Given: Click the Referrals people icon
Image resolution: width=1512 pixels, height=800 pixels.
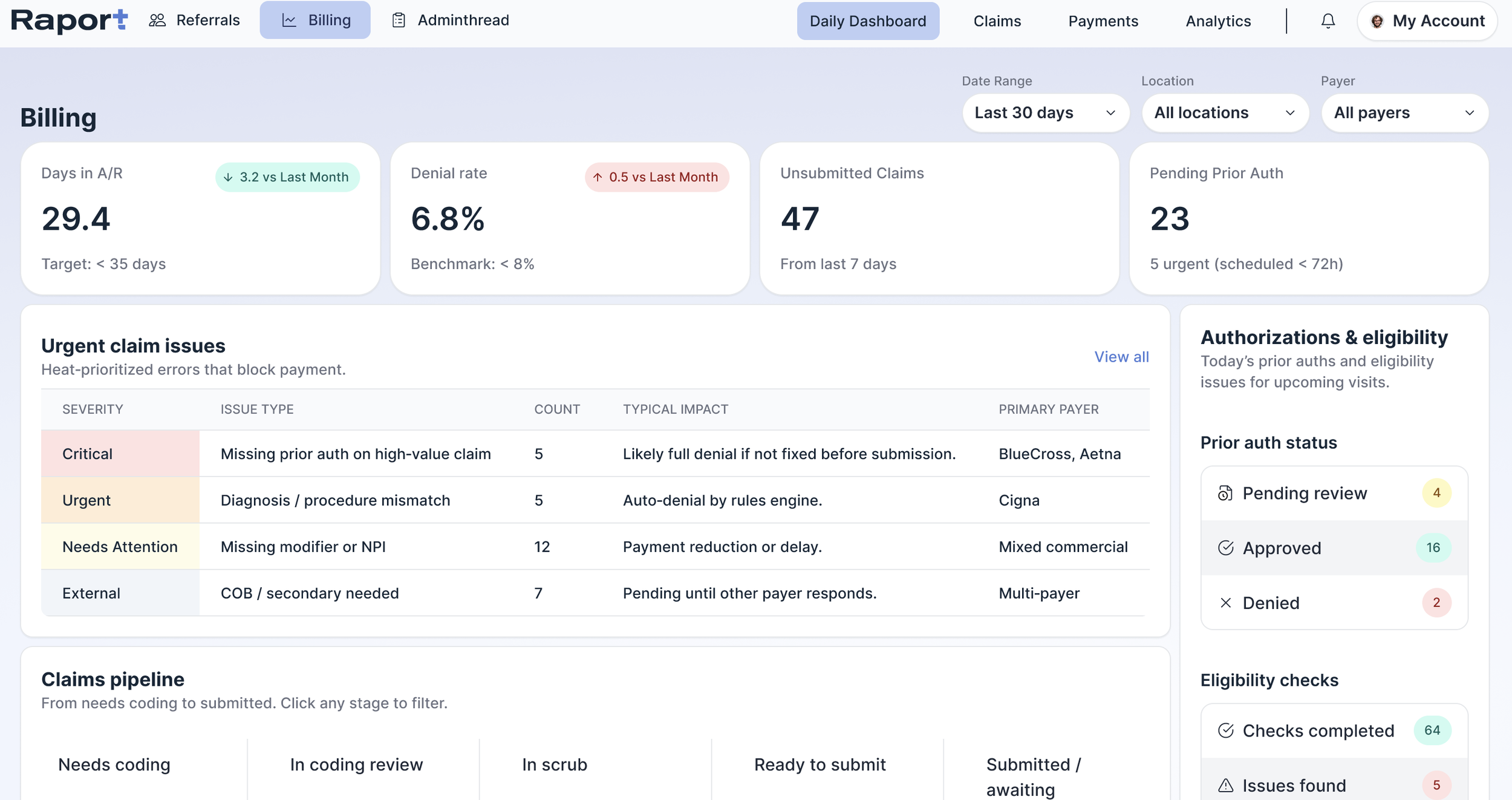Looking at the screenshot, I should tap(157, 21).
